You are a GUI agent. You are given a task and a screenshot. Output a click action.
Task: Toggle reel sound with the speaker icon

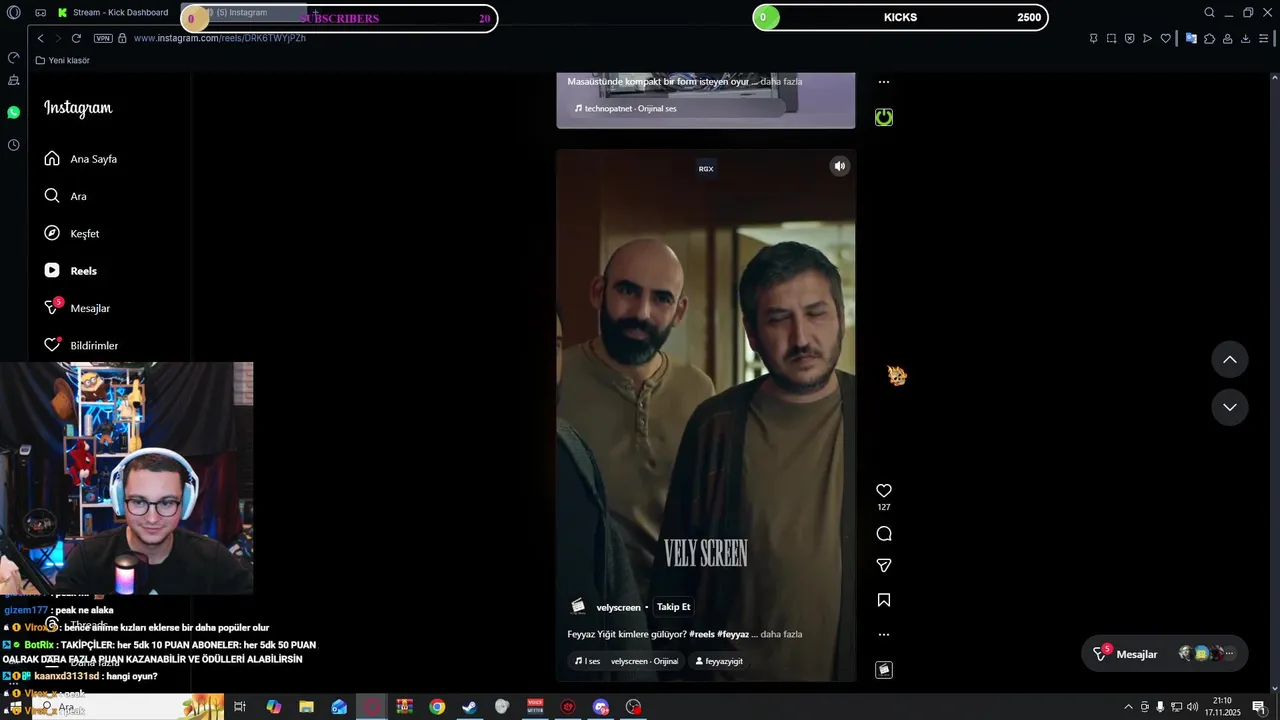(x=840, y=166)
